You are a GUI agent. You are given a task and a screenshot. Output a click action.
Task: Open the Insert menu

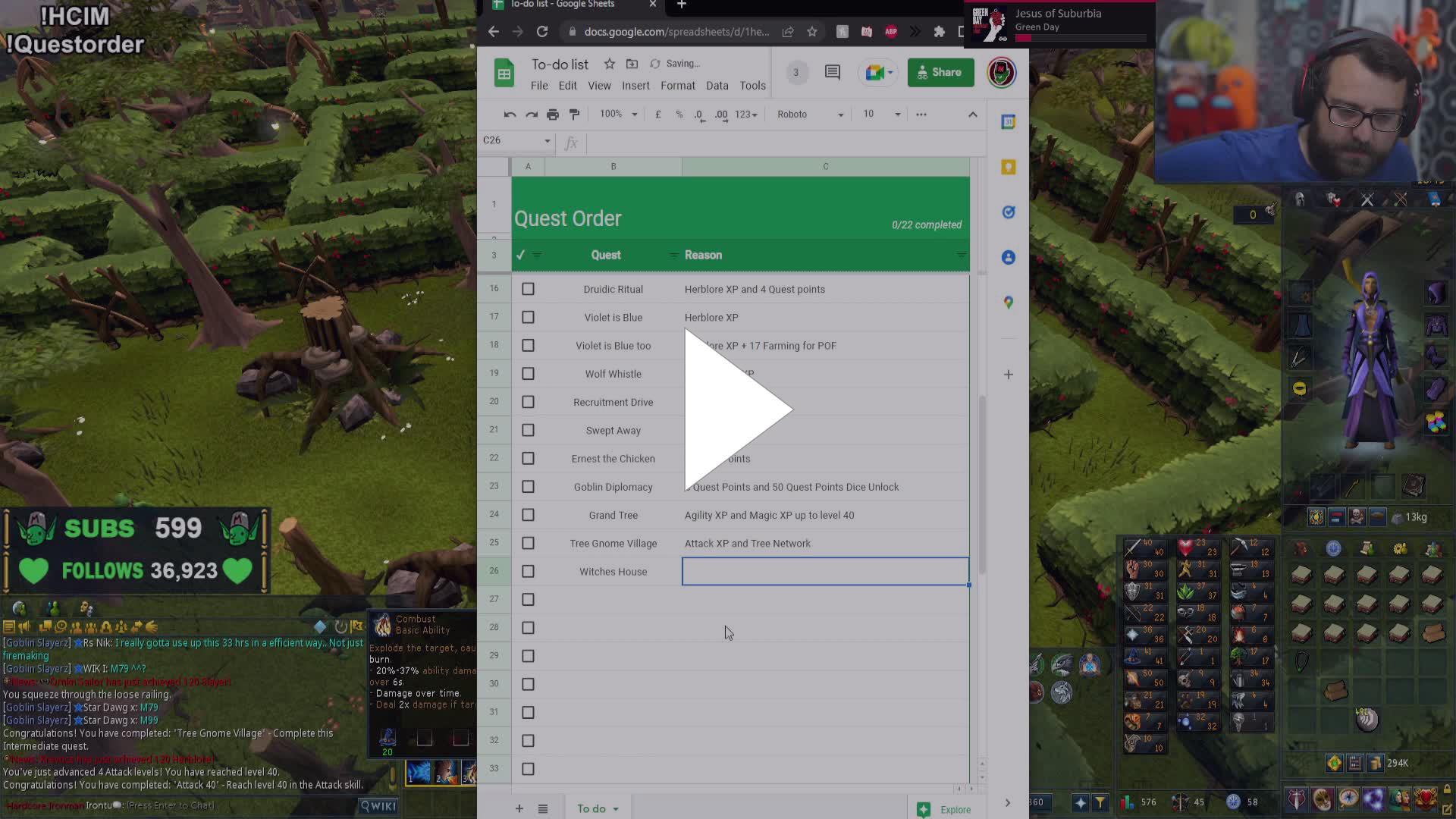[x=635, y=86]
